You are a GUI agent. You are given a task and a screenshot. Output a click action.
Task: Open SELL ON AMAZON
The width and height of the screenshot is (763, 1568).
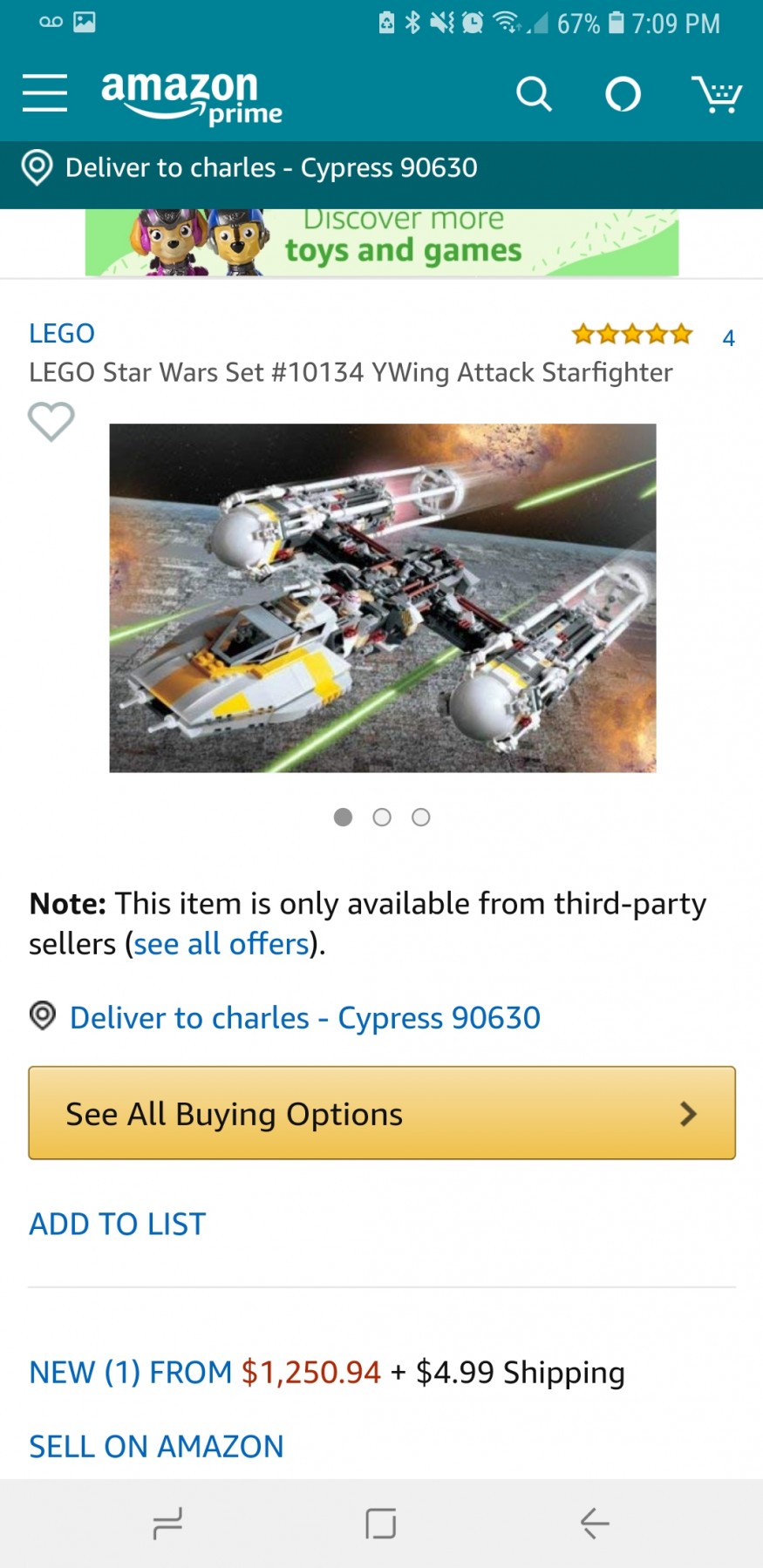156,1446
